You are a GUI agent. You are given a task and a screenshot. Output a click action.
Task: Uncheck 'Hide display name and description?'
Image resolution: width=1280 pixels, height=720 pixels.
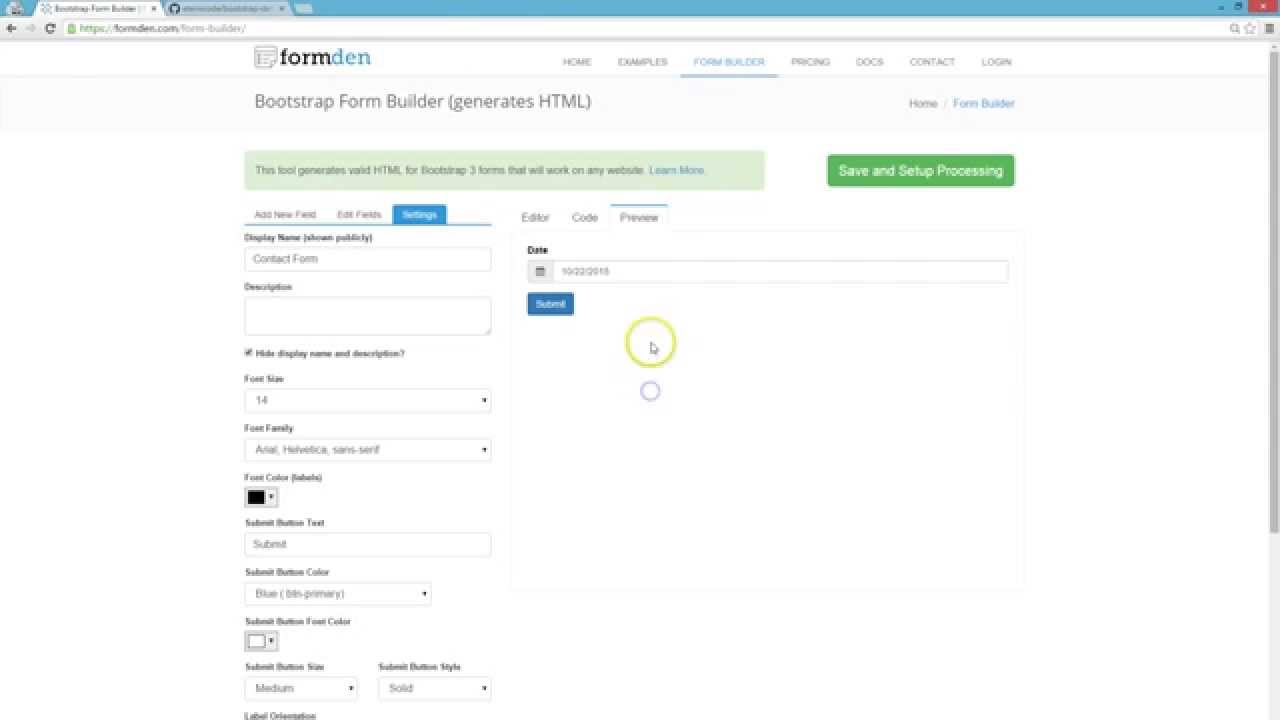point(248,353)
